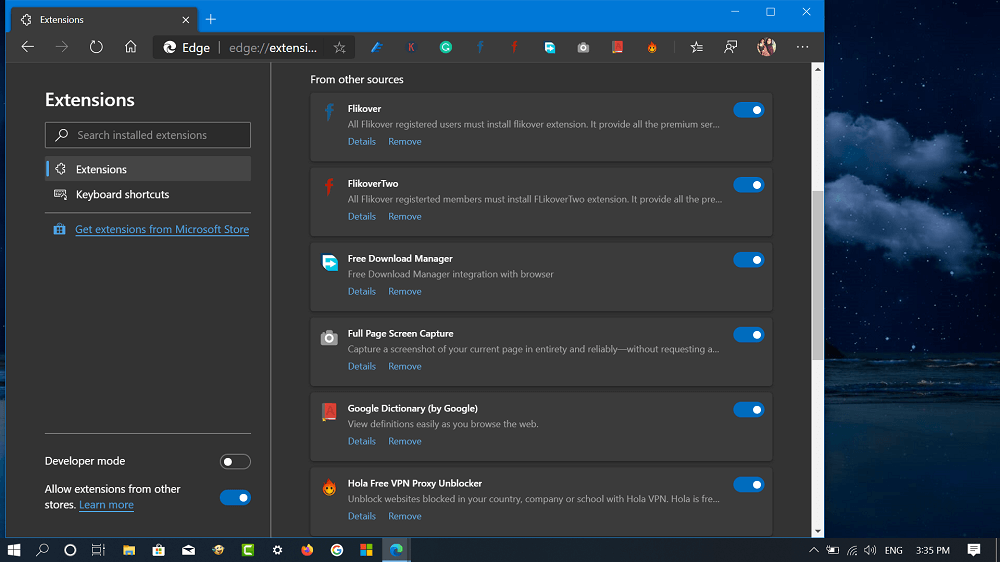1000x562 pixels.
Task: Open Free Download Manager toolbar icon
Action: [549, 47]
